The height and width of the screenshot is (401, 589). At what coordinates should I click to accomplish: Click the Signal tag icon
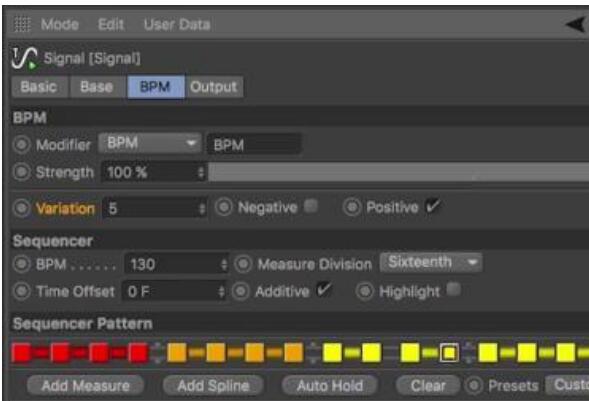point(24,58)
